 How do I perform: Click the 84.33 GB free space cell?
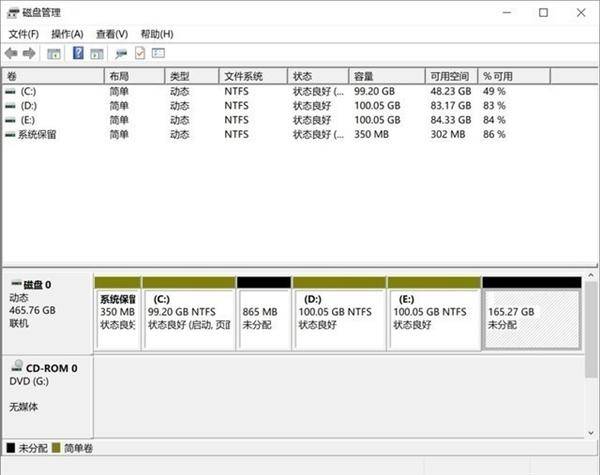[x=451, y=120]
